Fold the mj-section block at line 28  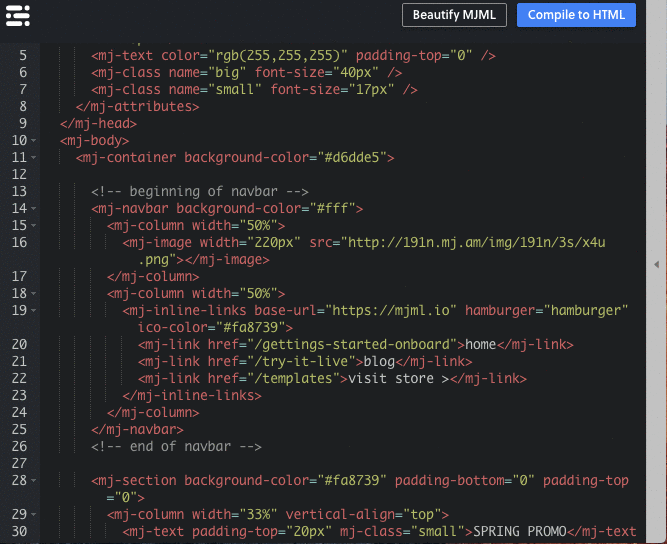[x=34, y=481]
